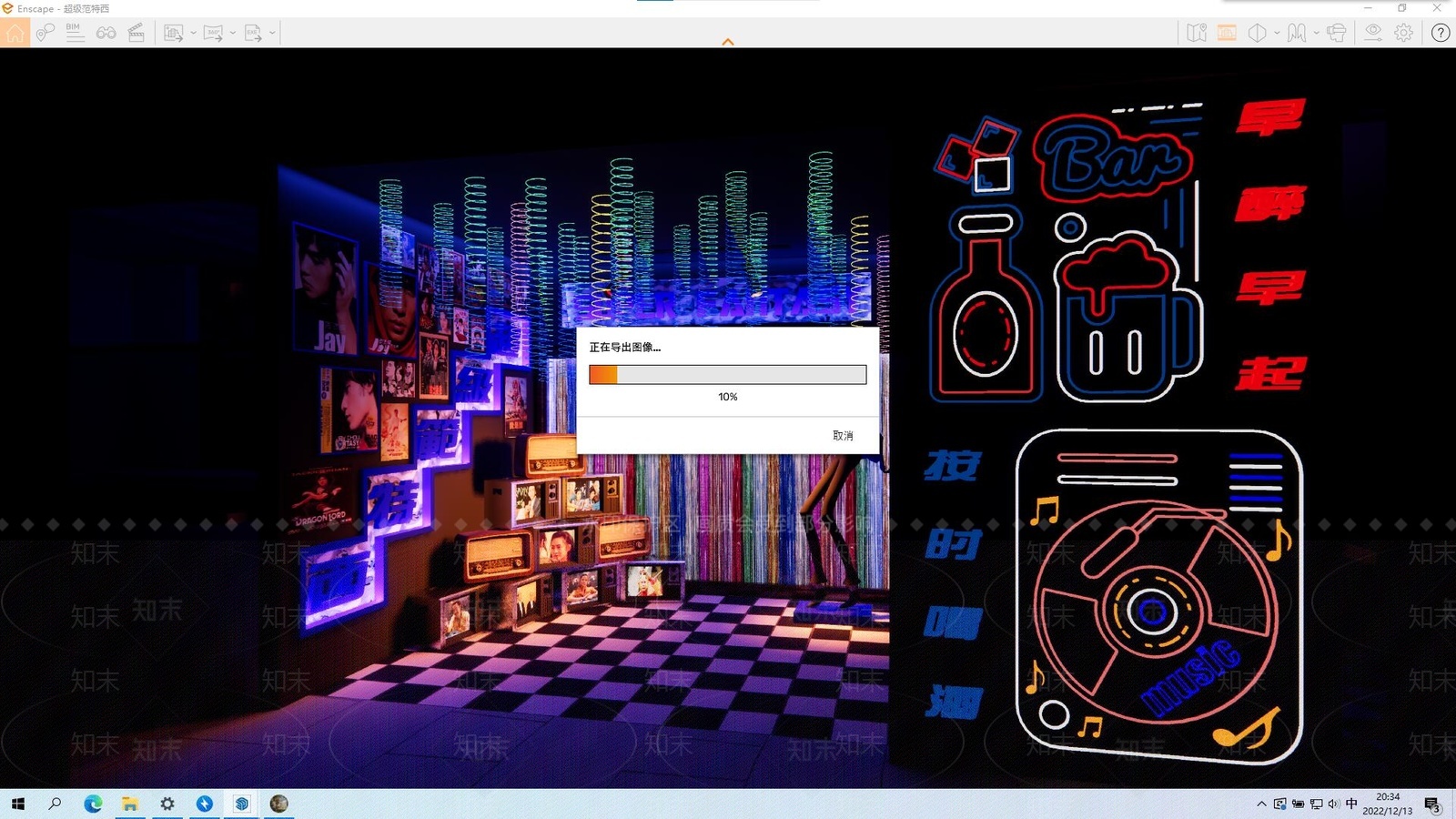Open the volume control in tray

tap(1334, 804)
